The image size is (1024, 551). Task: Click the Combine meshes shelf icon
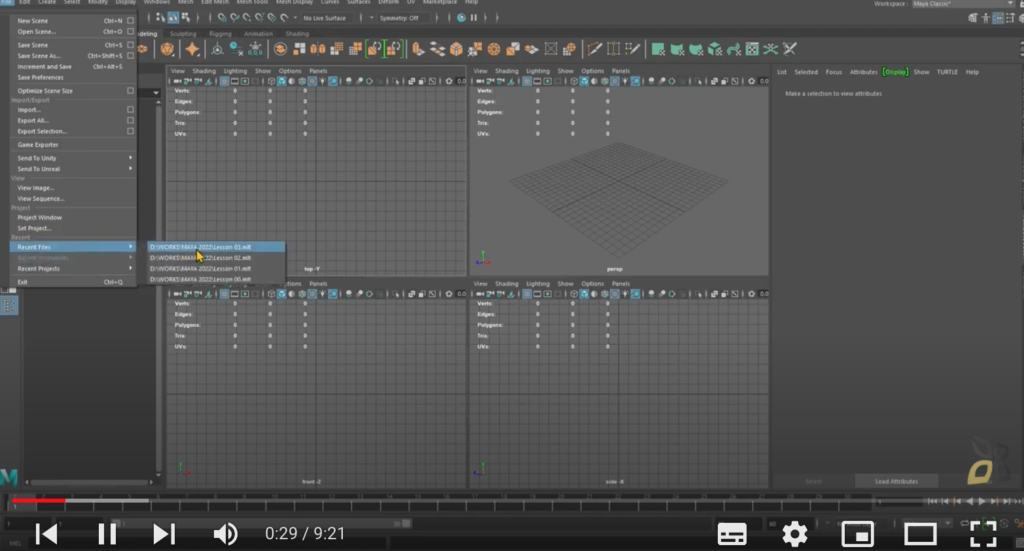[299, 49]
